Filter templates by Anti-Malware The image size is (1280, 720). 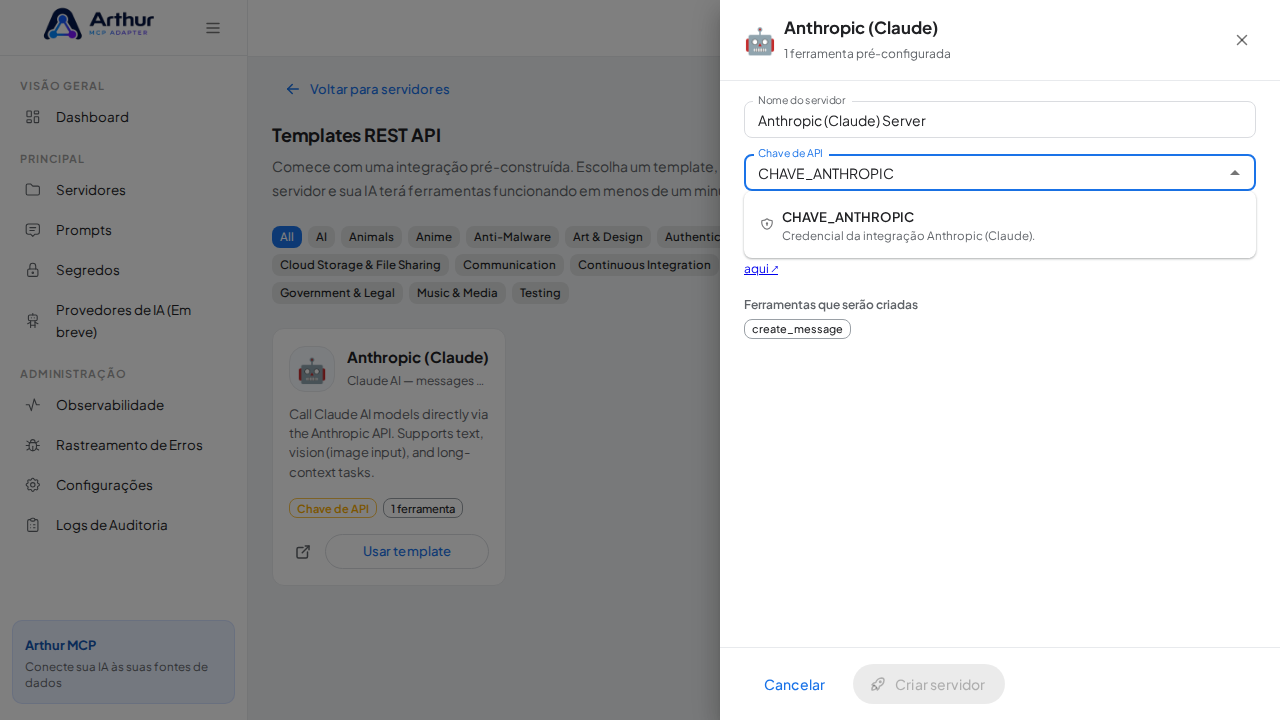pos(512,237)
